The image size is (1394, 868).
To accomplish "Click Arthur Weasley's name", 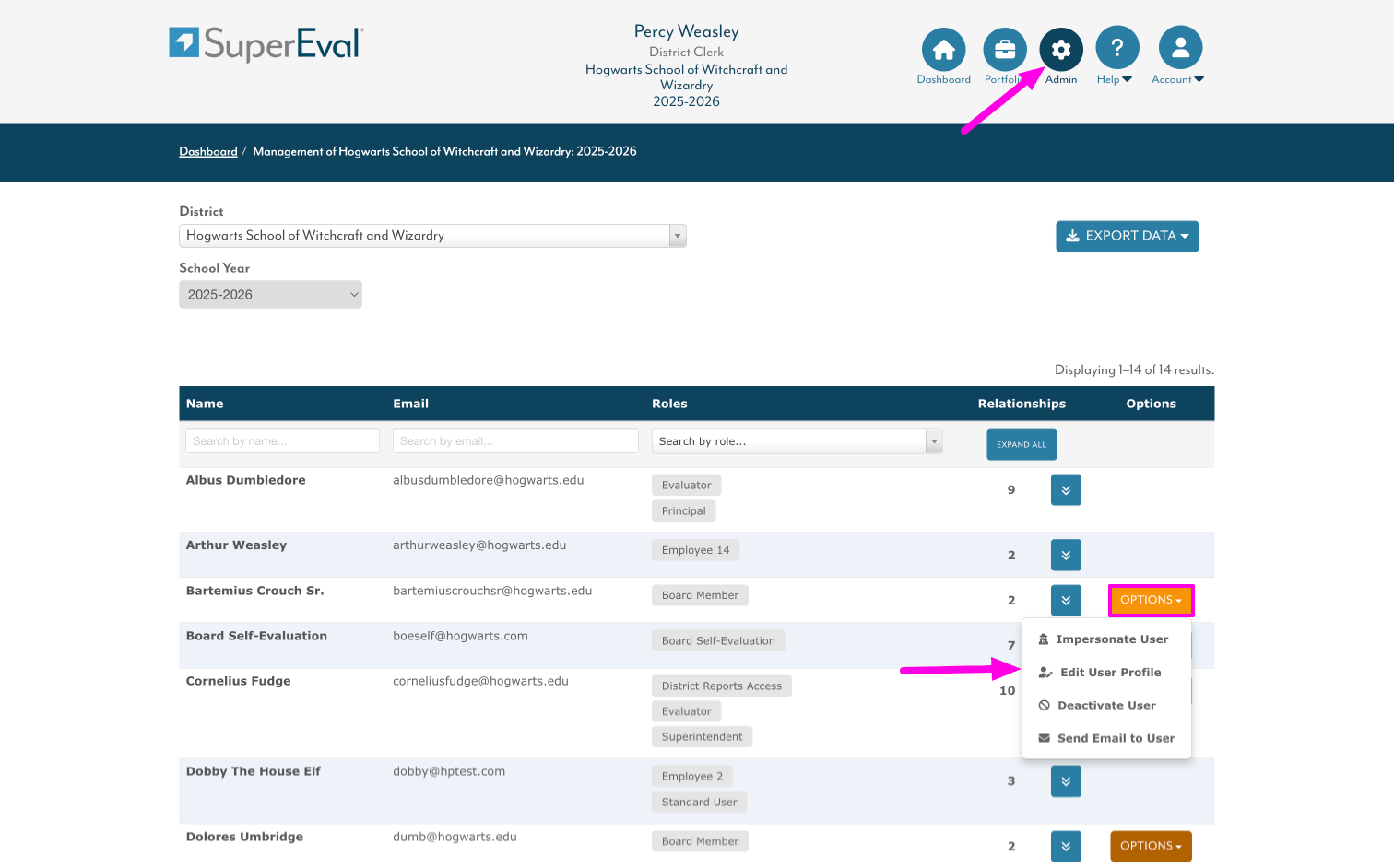I will [236, 545].
